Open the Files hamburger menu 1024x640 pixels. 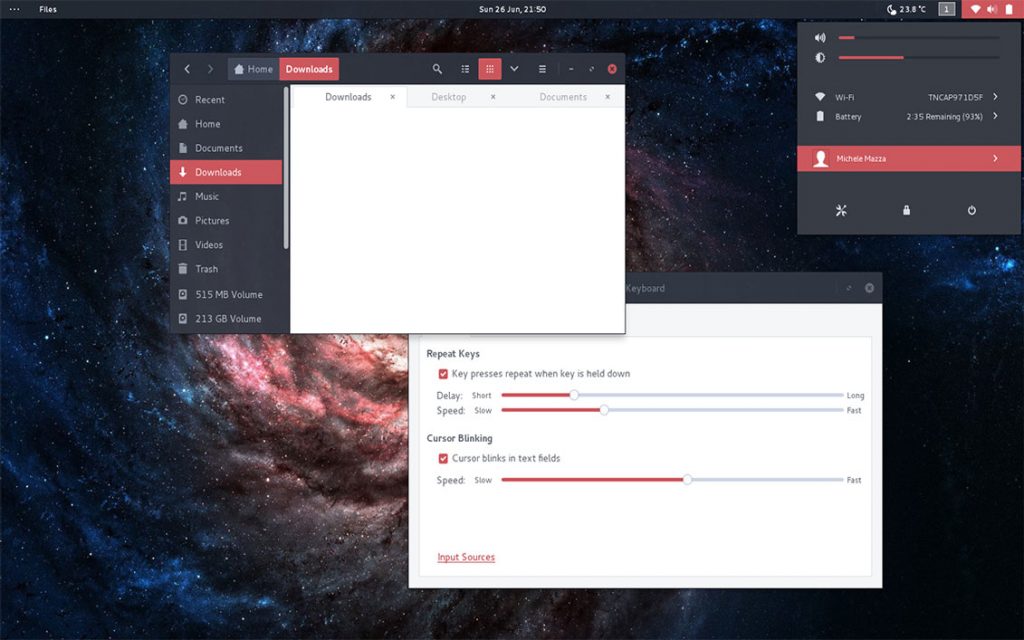[x=541, y=69]
